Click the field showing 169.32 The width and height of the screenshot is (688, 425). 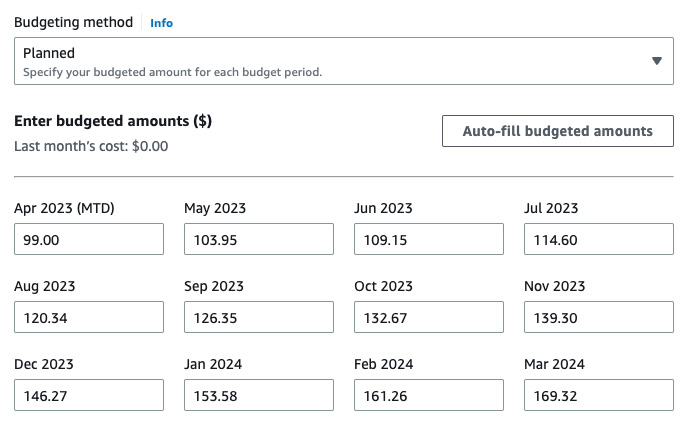598,395
